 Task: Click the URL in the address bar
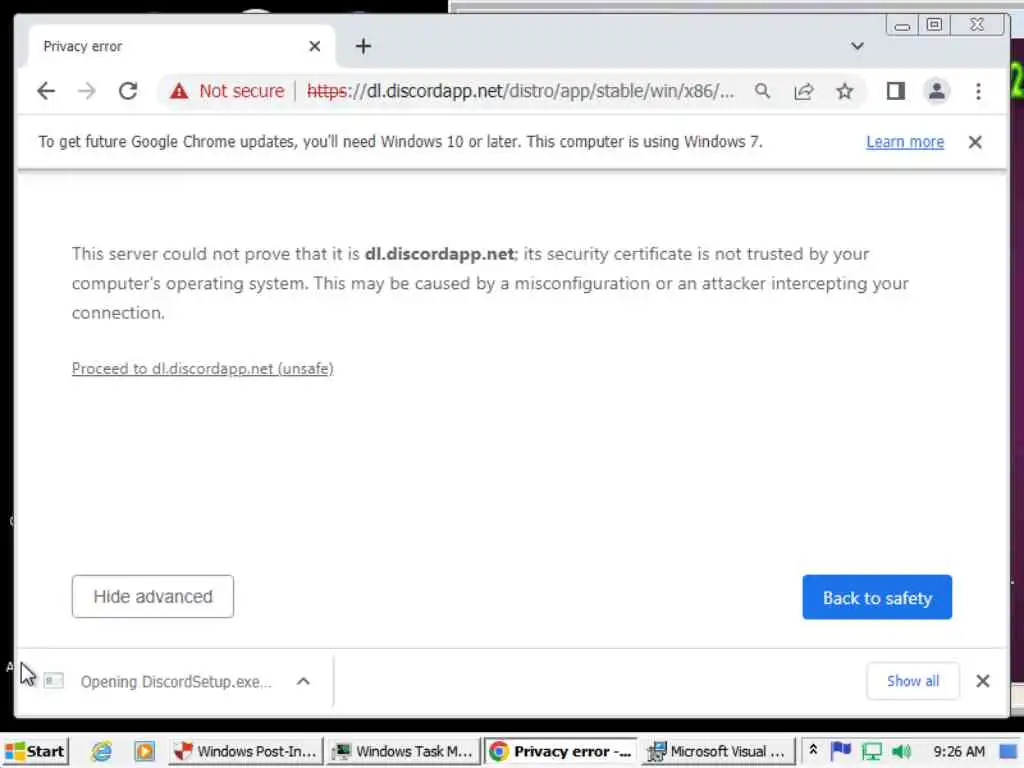point(520,91)
